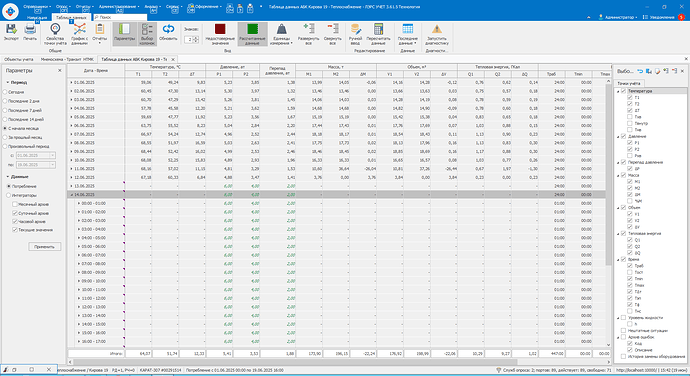Open the Администрирование menu
The width and height of the screenshot is (690, 376).
coord(119,7)
